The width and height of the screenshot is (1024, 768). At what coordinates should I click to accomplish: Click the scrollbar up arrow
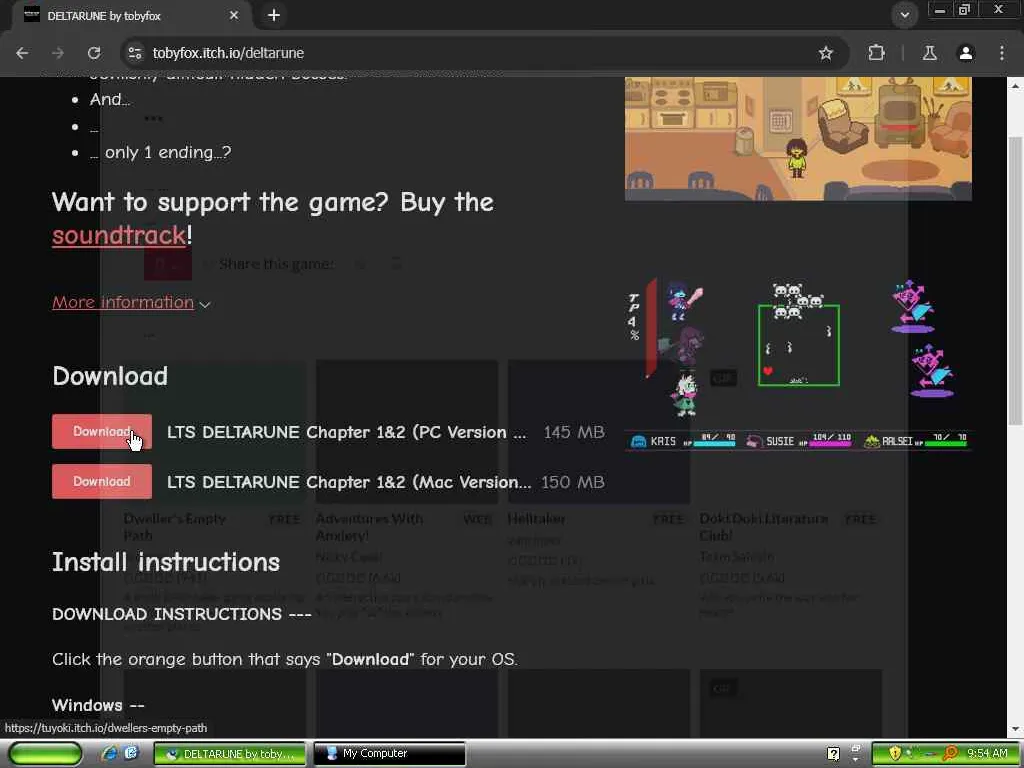(x=1015, y=85)
